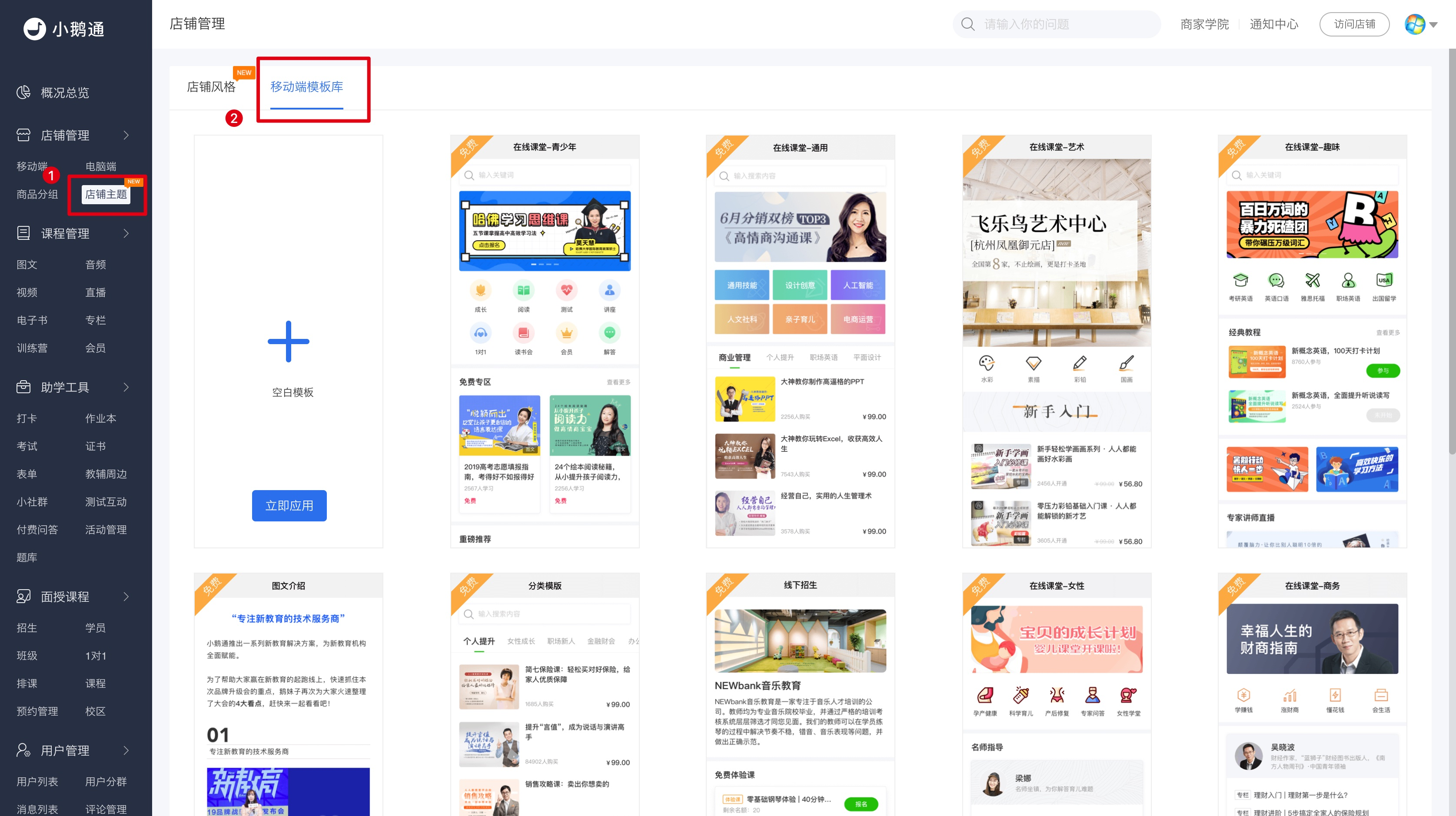Viewport: 1456px width, 816px height.
Task: Click the 商业管理 tab in 通用 template
Action: coord(734,358)
